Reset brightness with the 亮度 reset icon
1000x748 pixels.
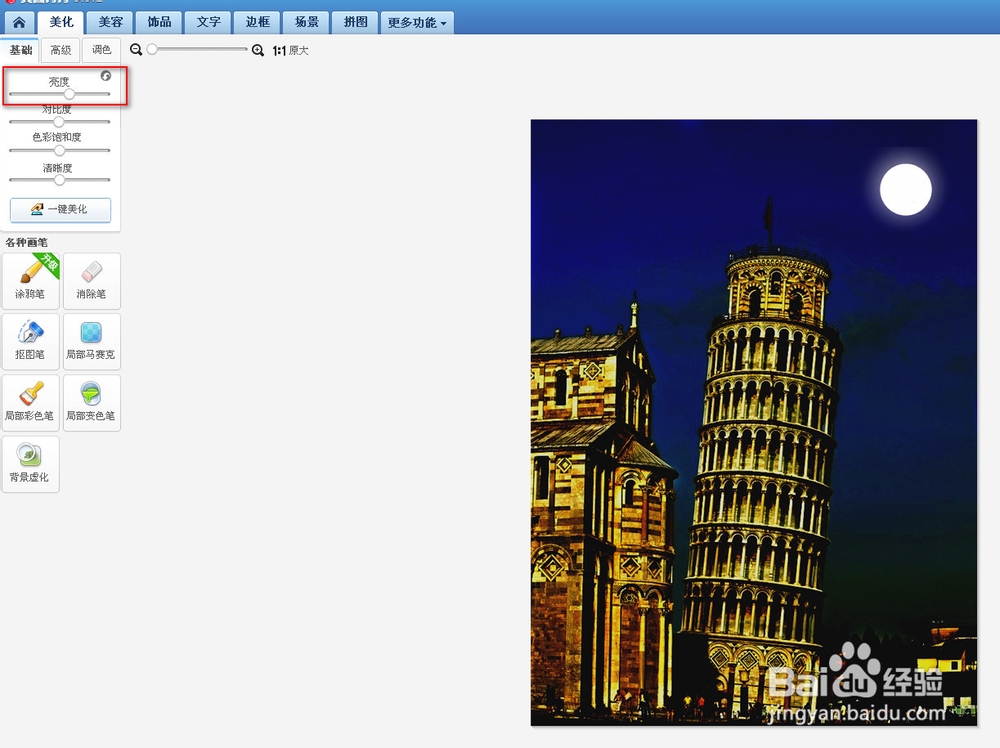[x=106, y=76]
